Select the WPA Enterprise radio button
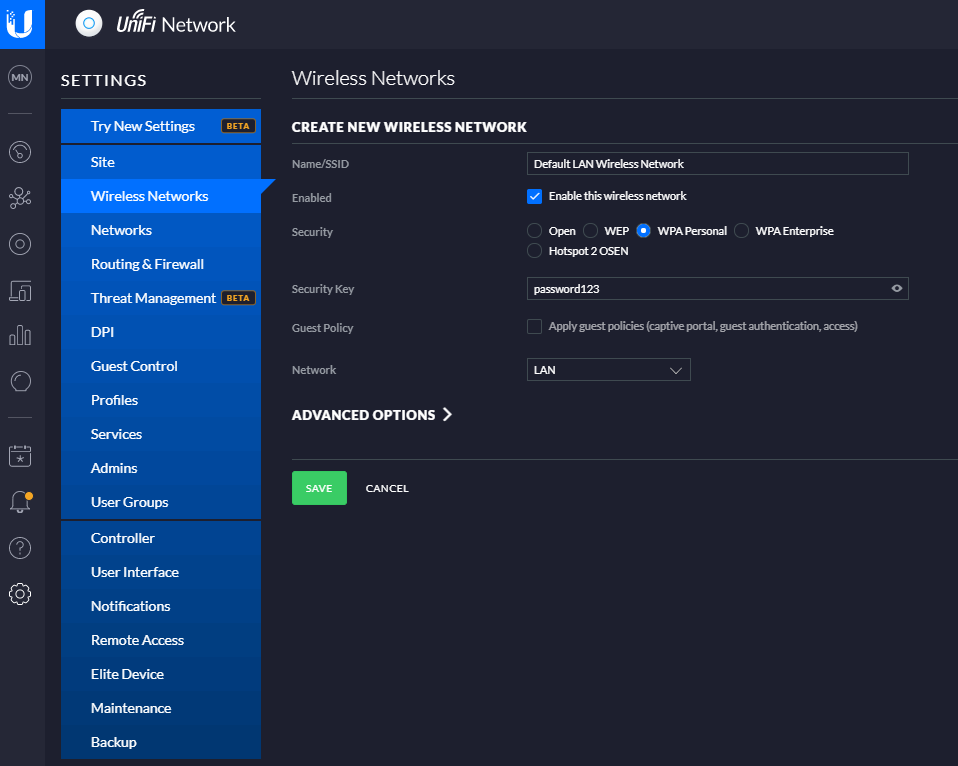Image resolution: width=958 pixels, height=766 pixels. tap(741, 231)
